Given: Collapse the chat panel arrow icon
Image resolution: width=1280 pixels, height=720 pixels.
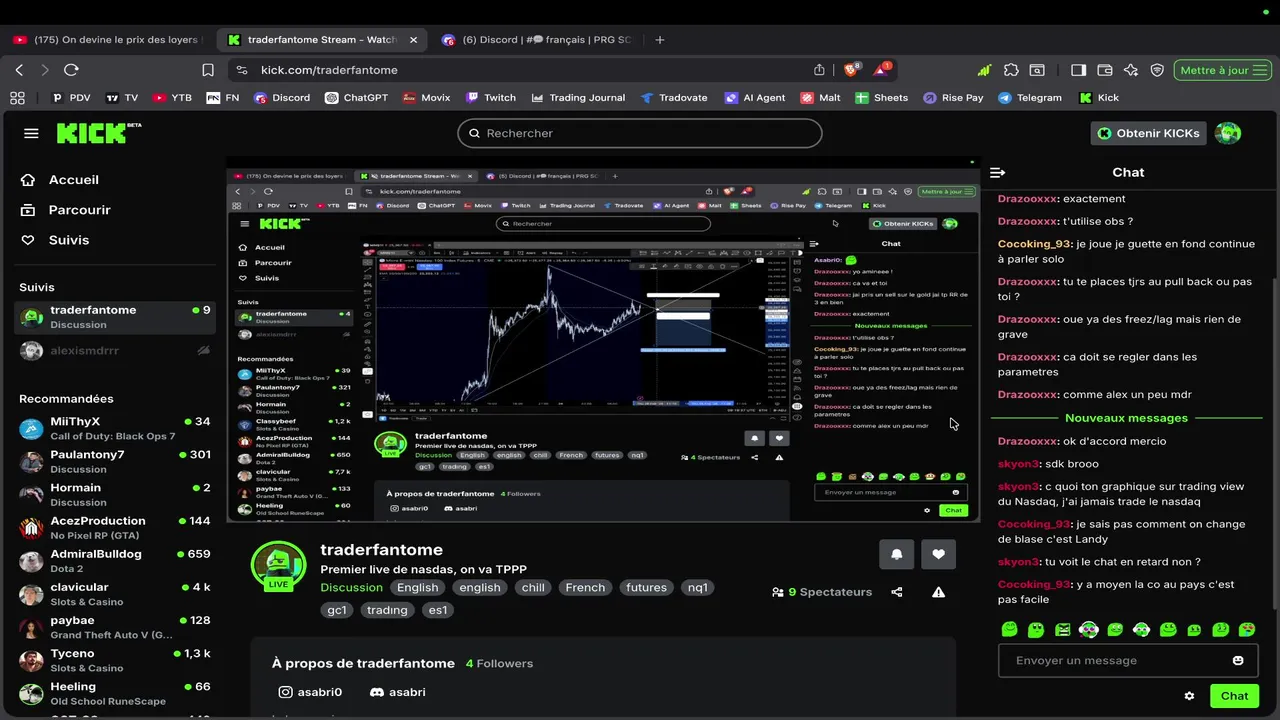Looking at the screenshot, I should point(997,172).
